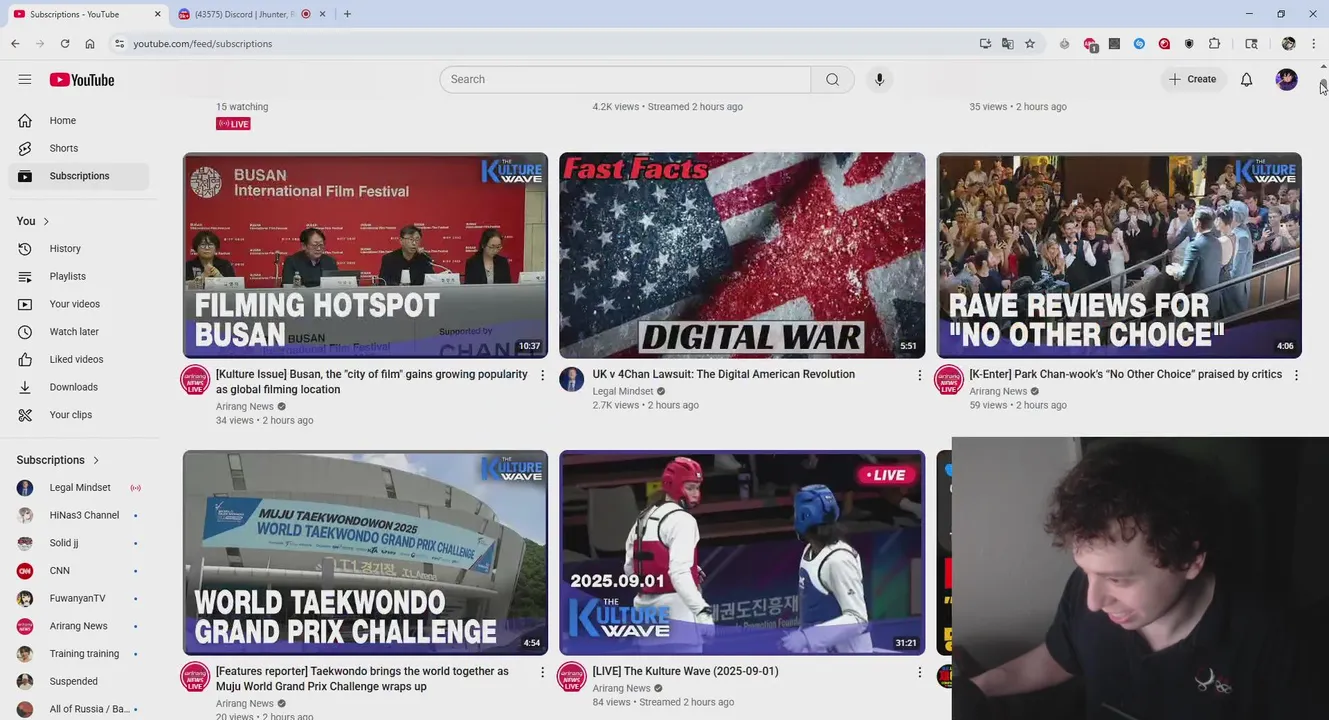1329x720 pixels.
Task: Open All of Russia channel in sidebar
Action: click(79, 709)
